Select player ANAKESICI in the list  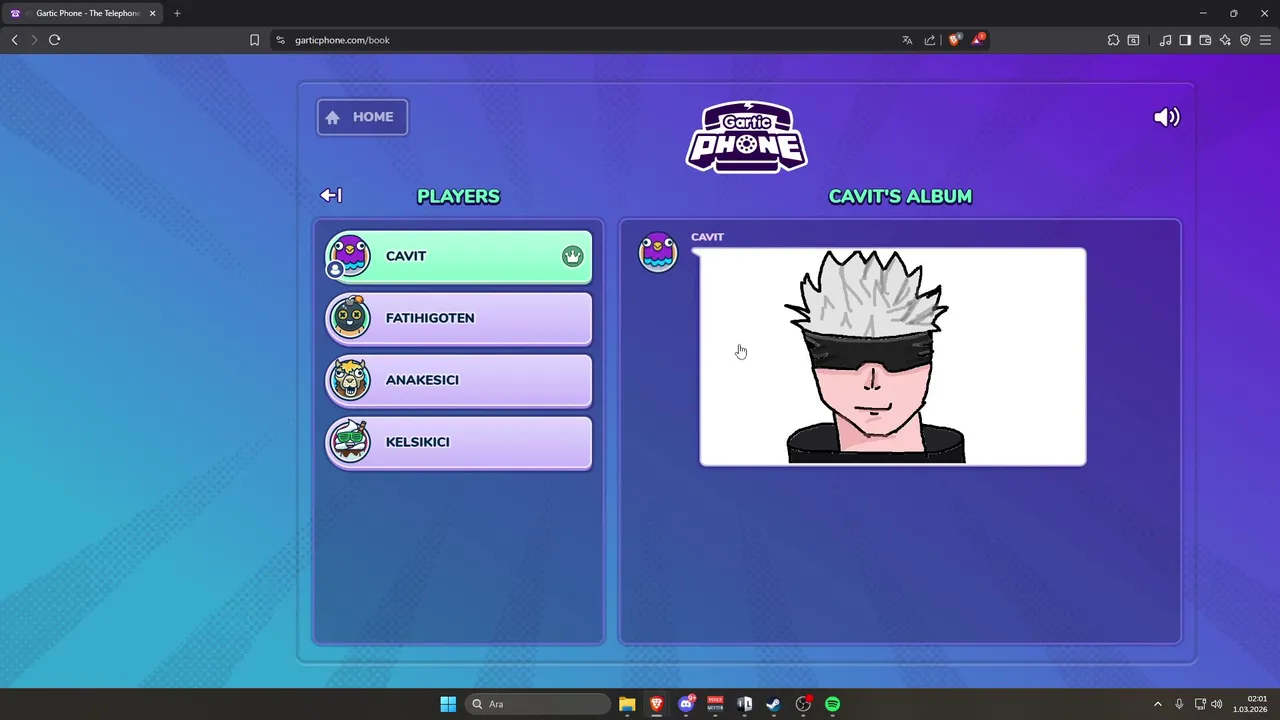pos(459,381)
